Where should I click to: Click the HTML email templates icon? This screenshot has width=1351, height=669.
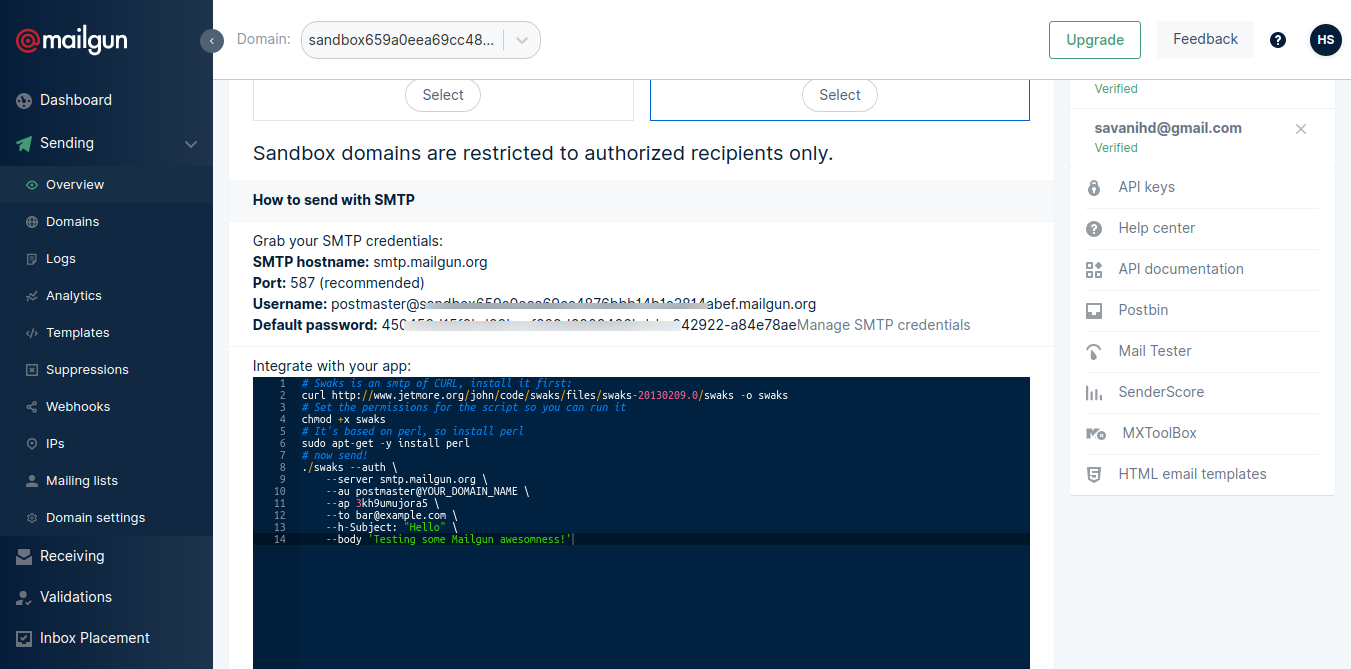pyautogui.click(x=1094, y=474)
